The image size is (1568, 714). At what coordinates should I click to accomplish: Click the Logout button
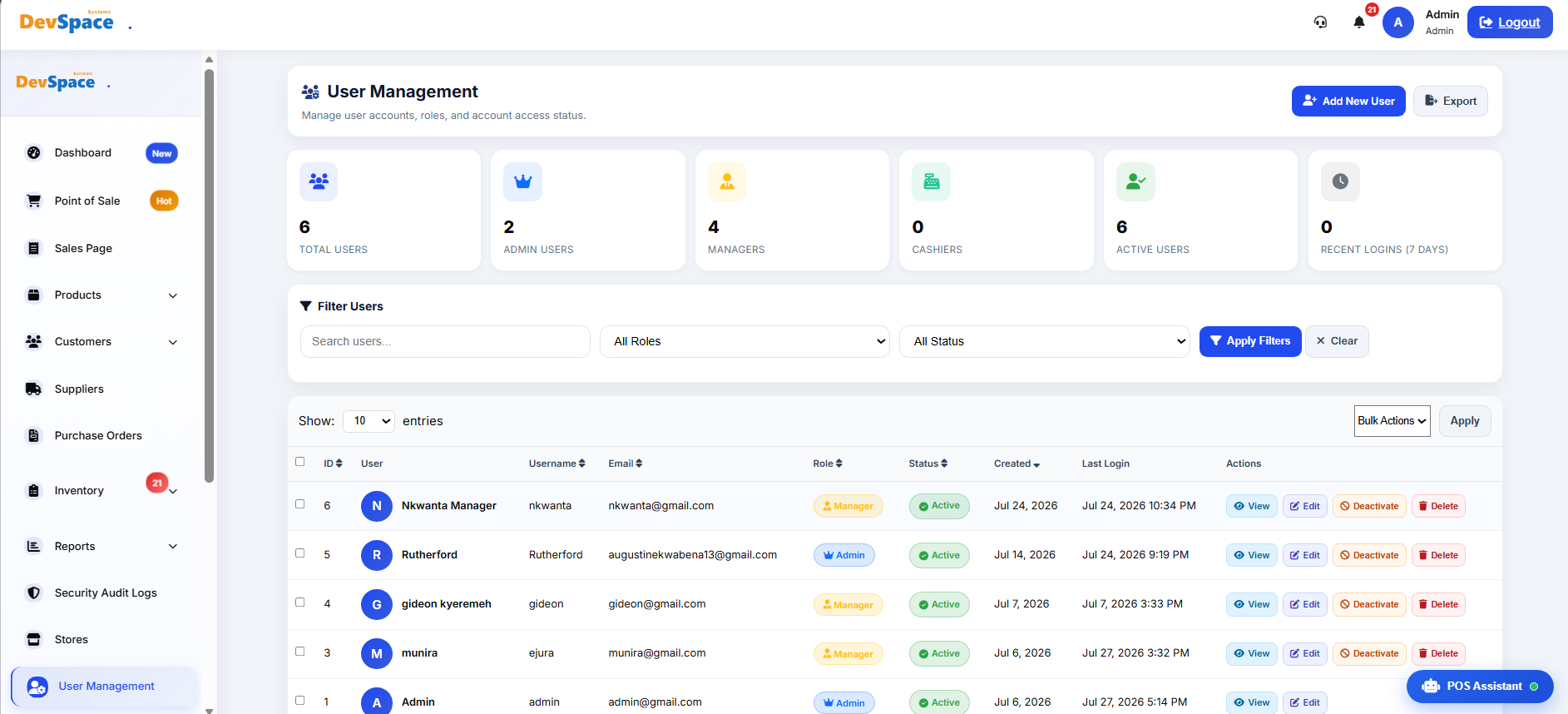pyautogui.click(x=1510, y=22)
